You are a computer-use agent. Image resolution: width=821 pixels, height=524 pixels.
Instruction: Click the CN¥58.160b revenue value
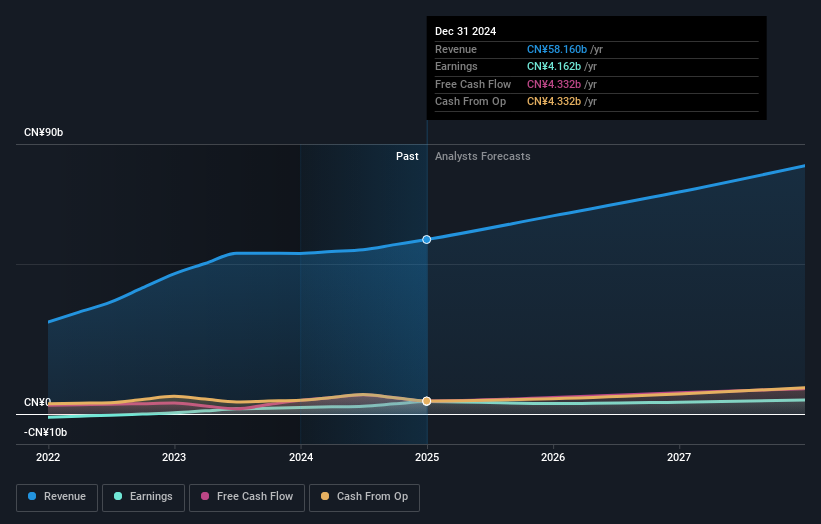pos(557,49)
